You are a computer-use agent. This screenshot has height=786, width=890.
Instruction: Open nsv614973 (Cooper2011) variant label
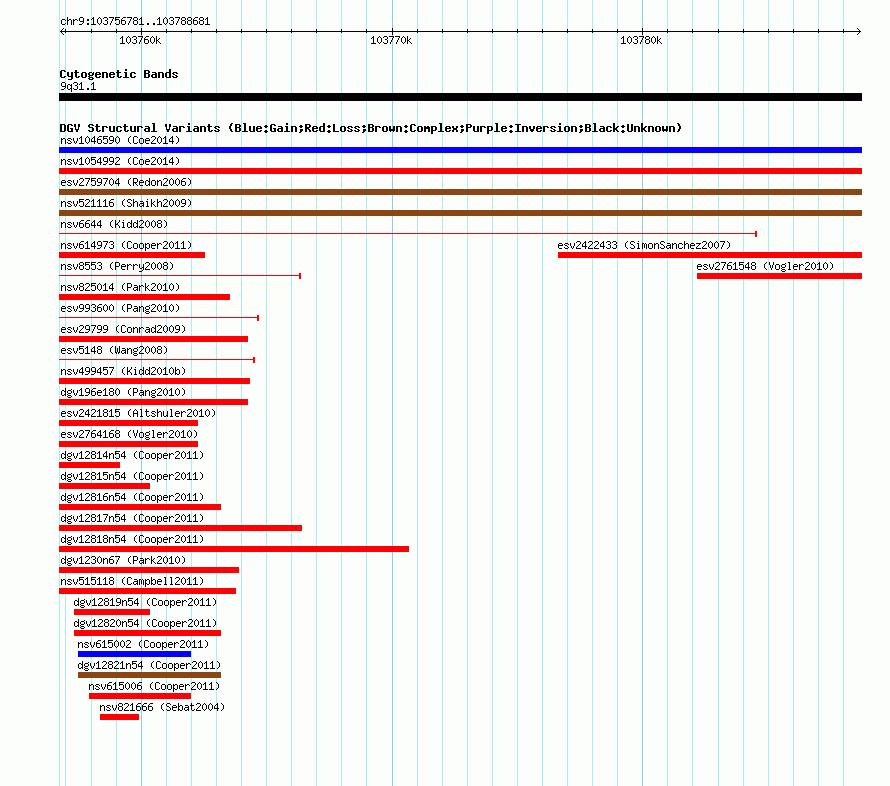point(126,245)
